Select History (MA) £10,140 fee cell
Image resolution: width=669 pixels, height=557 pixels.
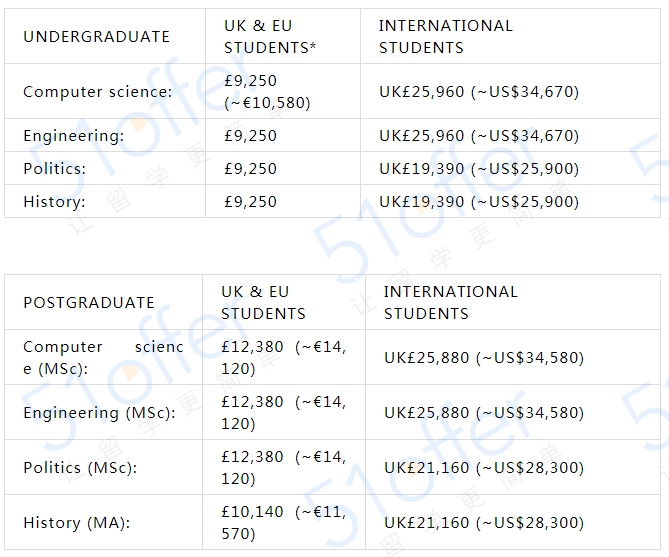284,522
